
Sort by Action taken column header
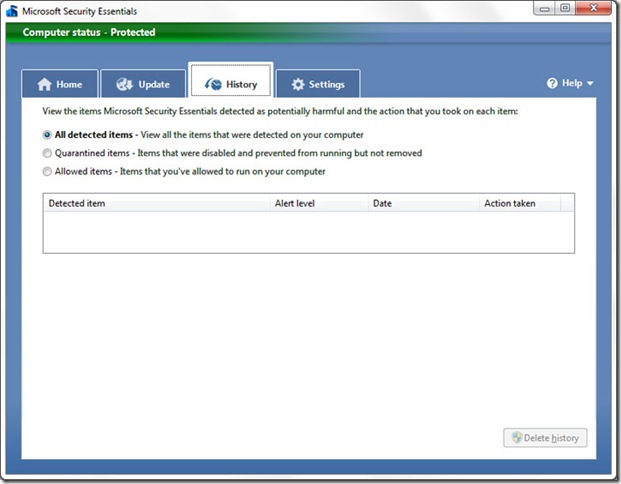click(520, 203)
